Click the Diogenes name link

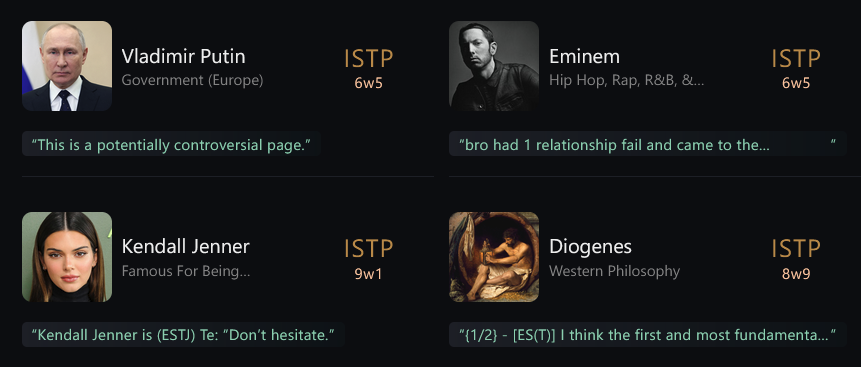[x=590, y=246]
